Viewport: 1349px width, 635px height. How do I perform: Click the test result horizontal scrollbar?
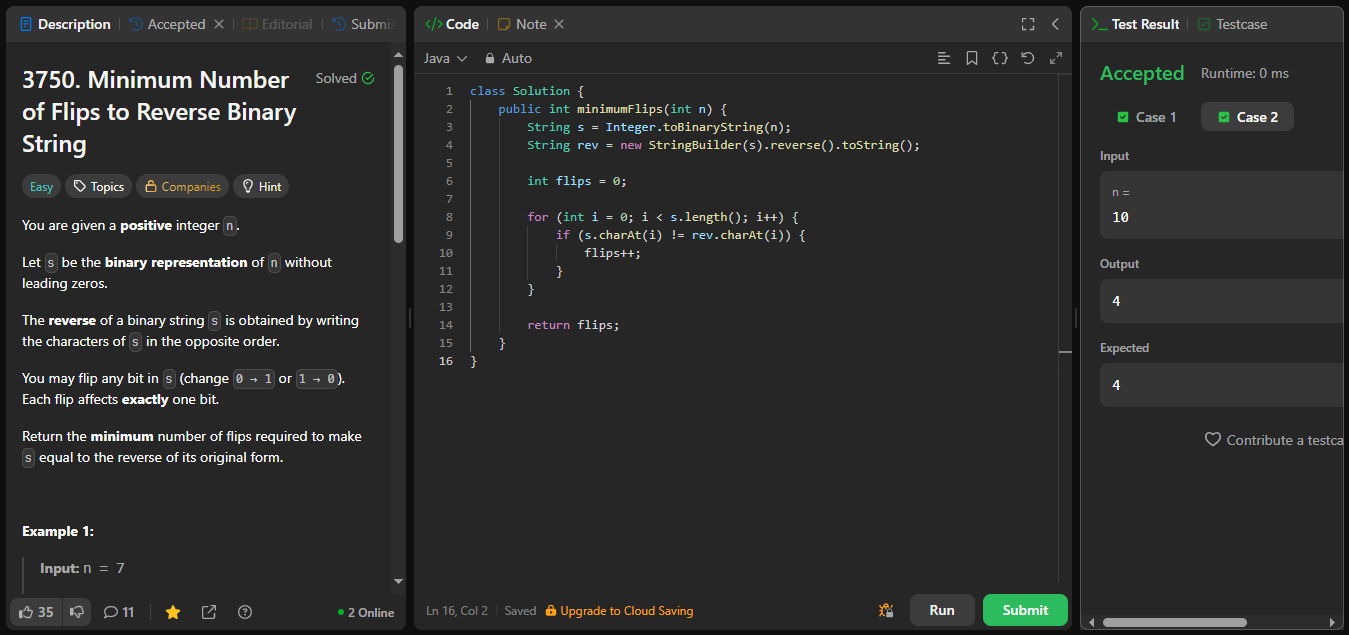[1174, 622]
